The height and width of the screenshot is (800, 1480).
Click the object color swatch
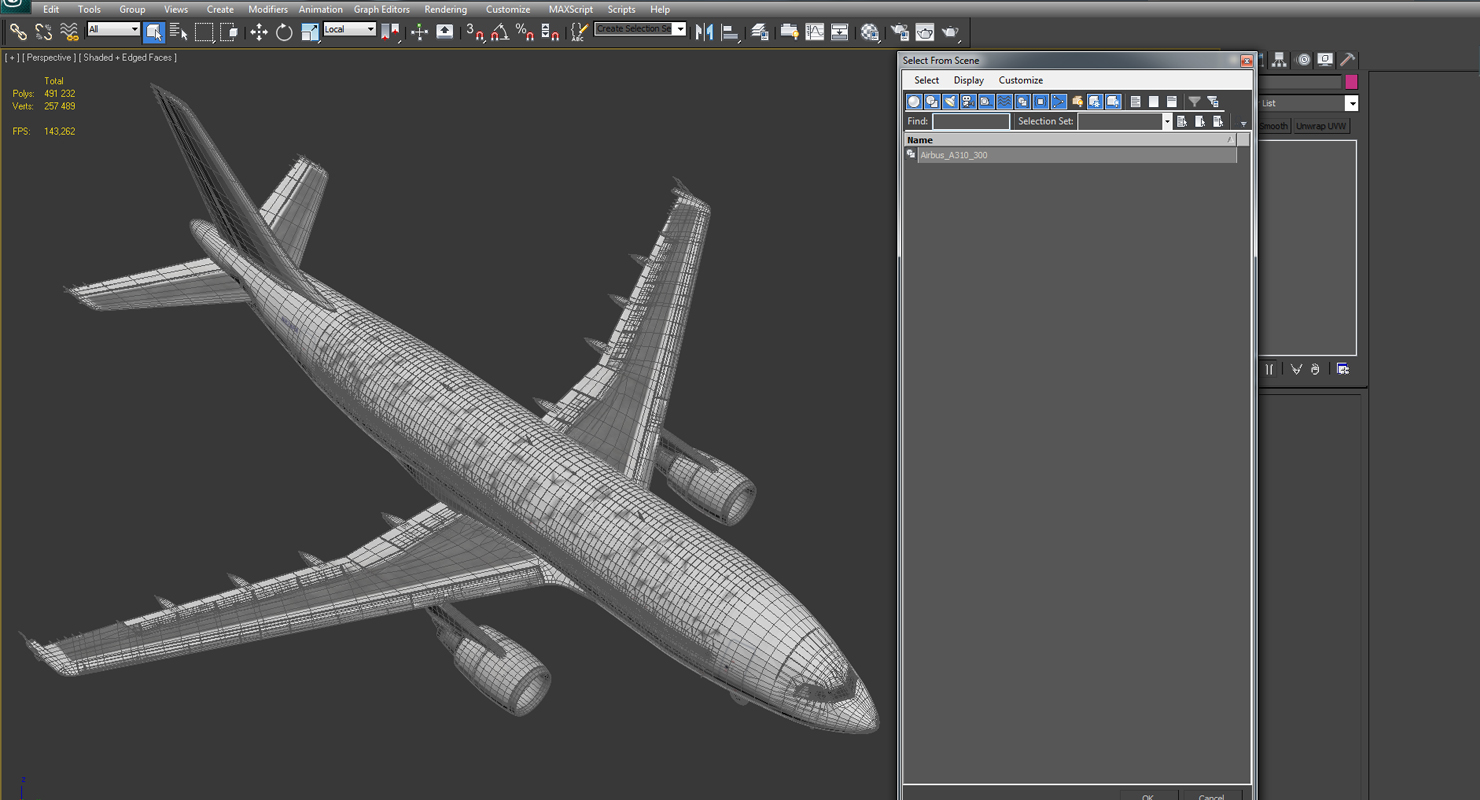pos(1351,82)
